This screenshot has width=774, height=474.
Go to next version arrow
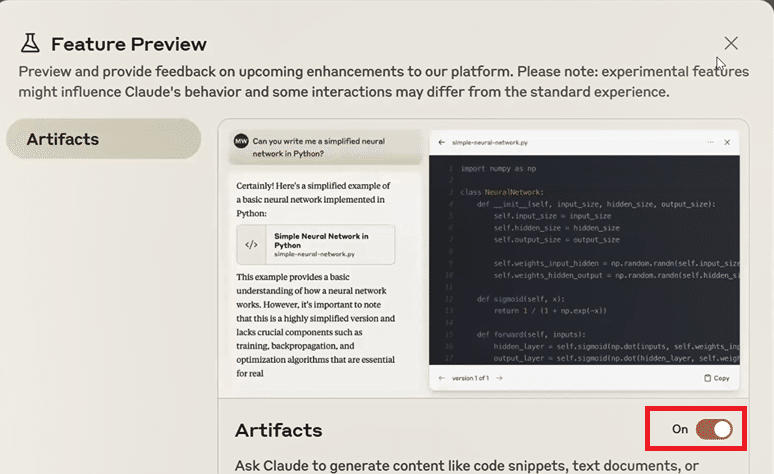[500, 378]
